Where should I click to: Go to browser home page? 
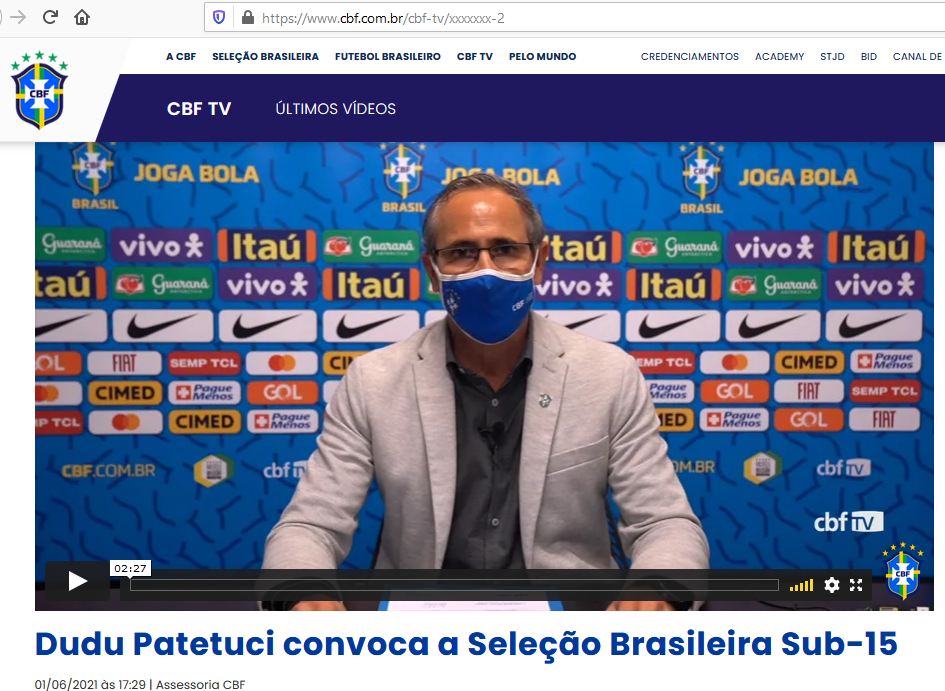coord(82,17)
